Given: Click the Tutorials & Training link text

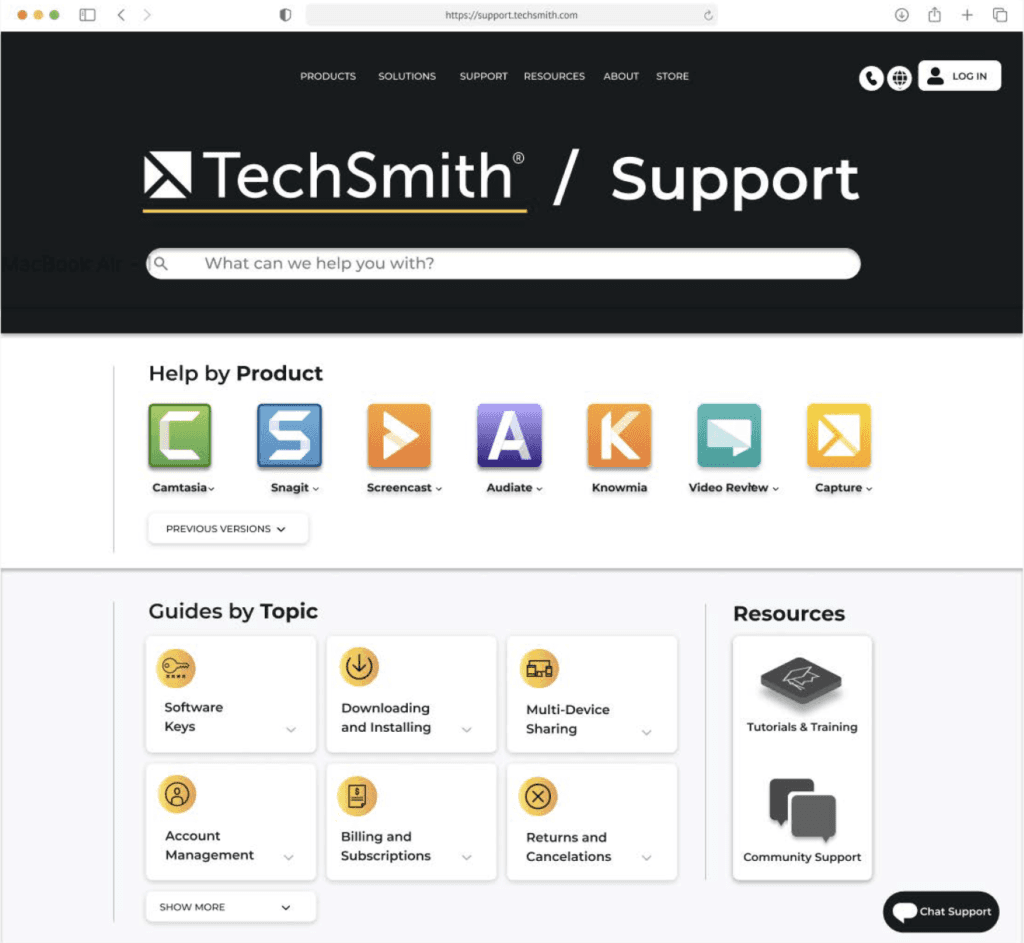Looking at the screenshot, I should point(802,727).
